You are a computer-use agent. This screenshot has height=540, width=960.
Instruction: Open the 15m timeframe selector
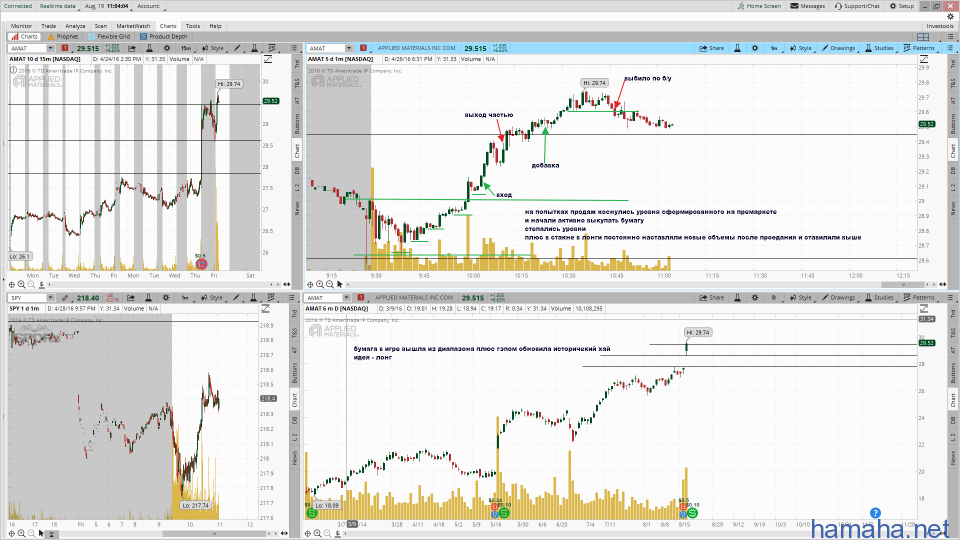pos(186,48)
